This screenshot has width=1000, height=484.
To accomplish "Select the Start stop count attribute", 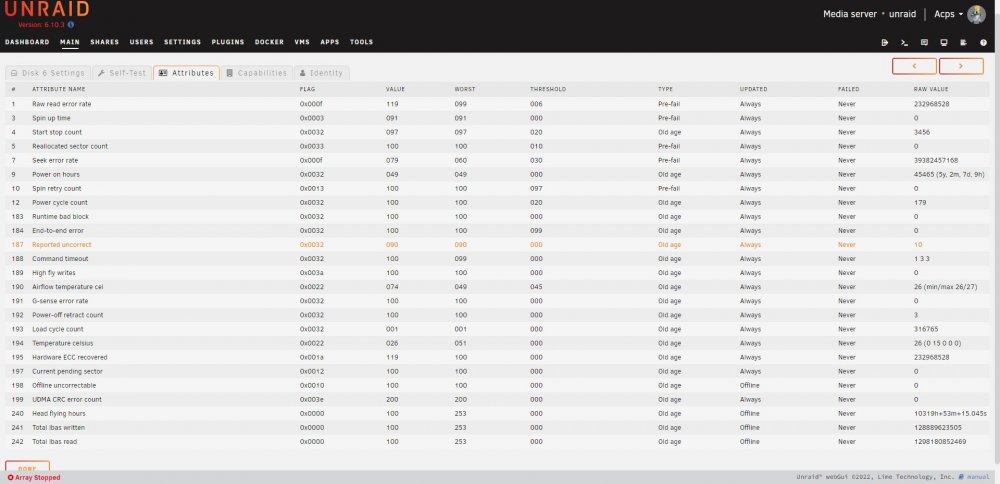I will tap(57, 132).
